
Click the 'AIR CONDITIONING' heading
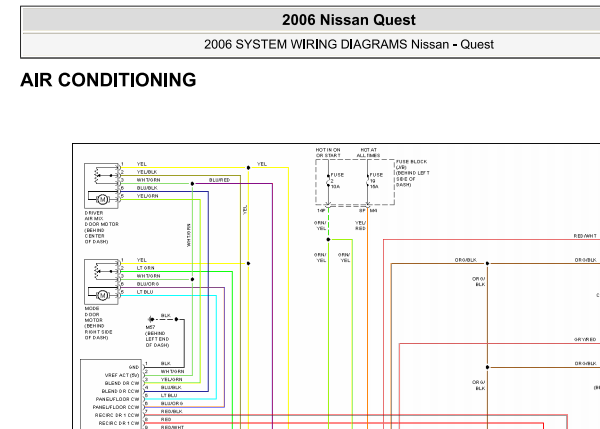(108, 80)
